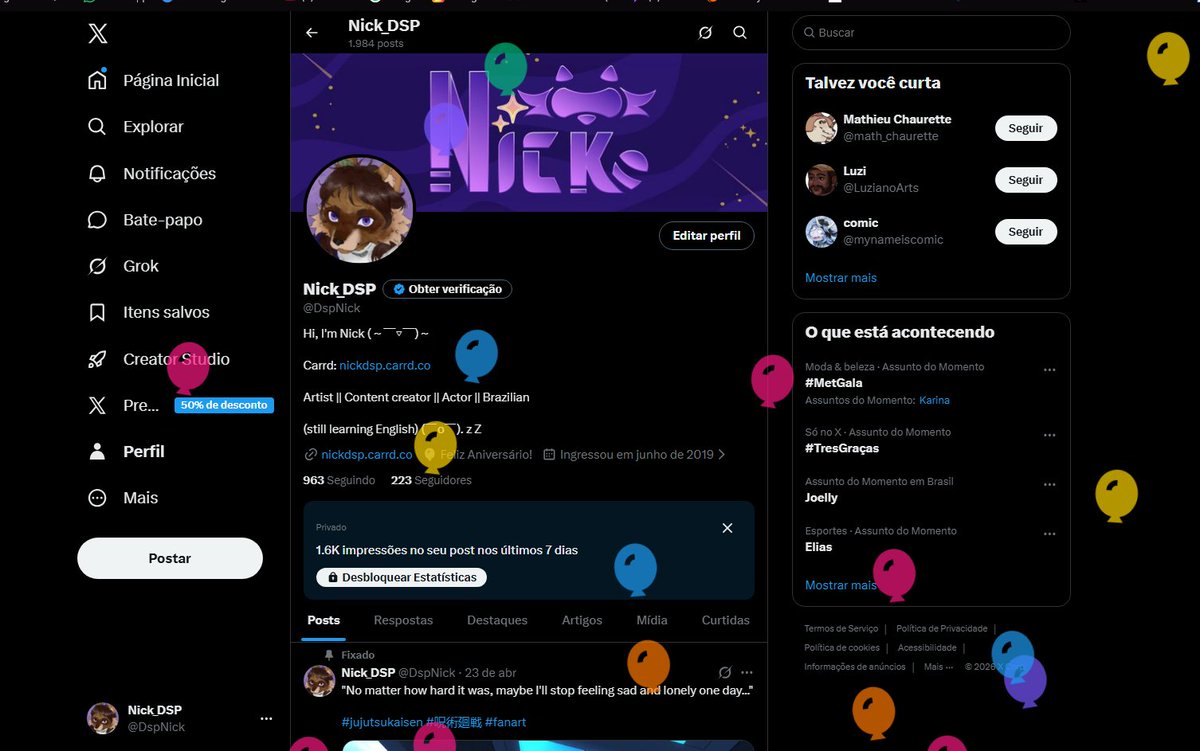Open Luzi's avatar
The width and height of the screenshot is (1200, 751).
(821, 180)
